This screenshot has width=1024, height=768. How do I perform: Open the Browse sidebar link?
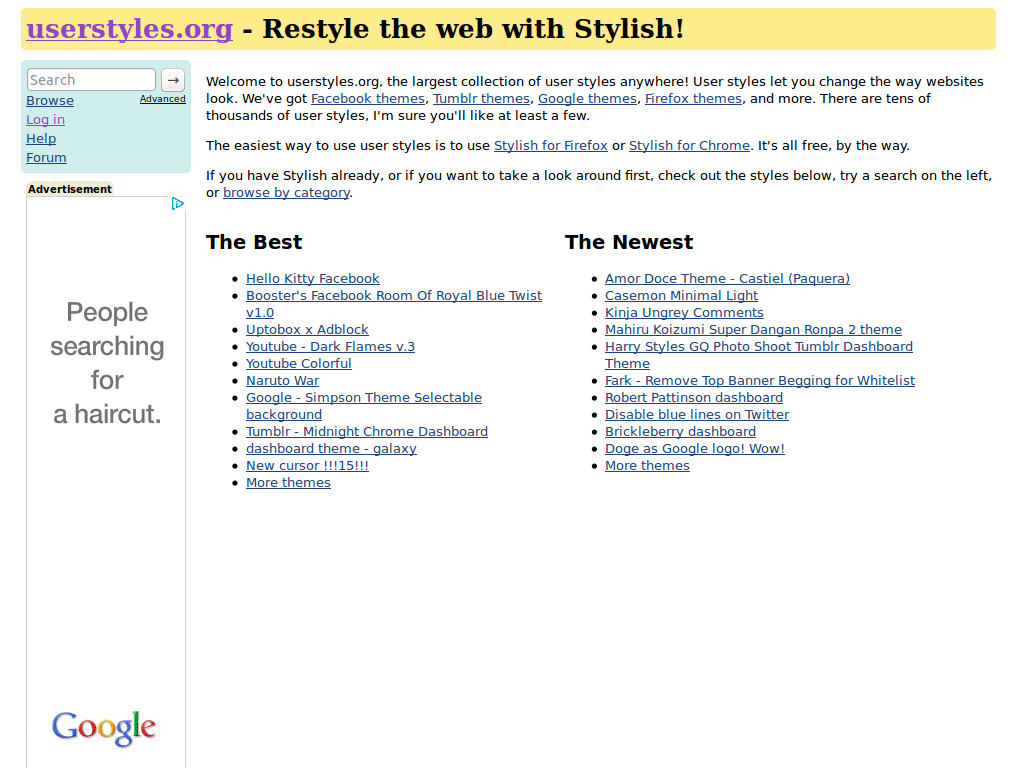(x=50, y=101)
